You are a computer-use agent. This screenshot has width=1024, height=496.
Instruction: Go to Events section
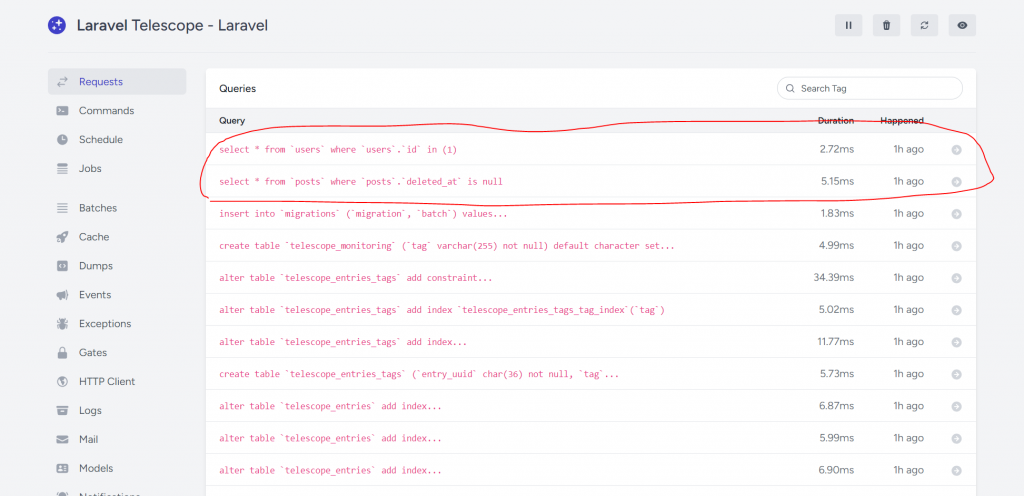point(117,294)
